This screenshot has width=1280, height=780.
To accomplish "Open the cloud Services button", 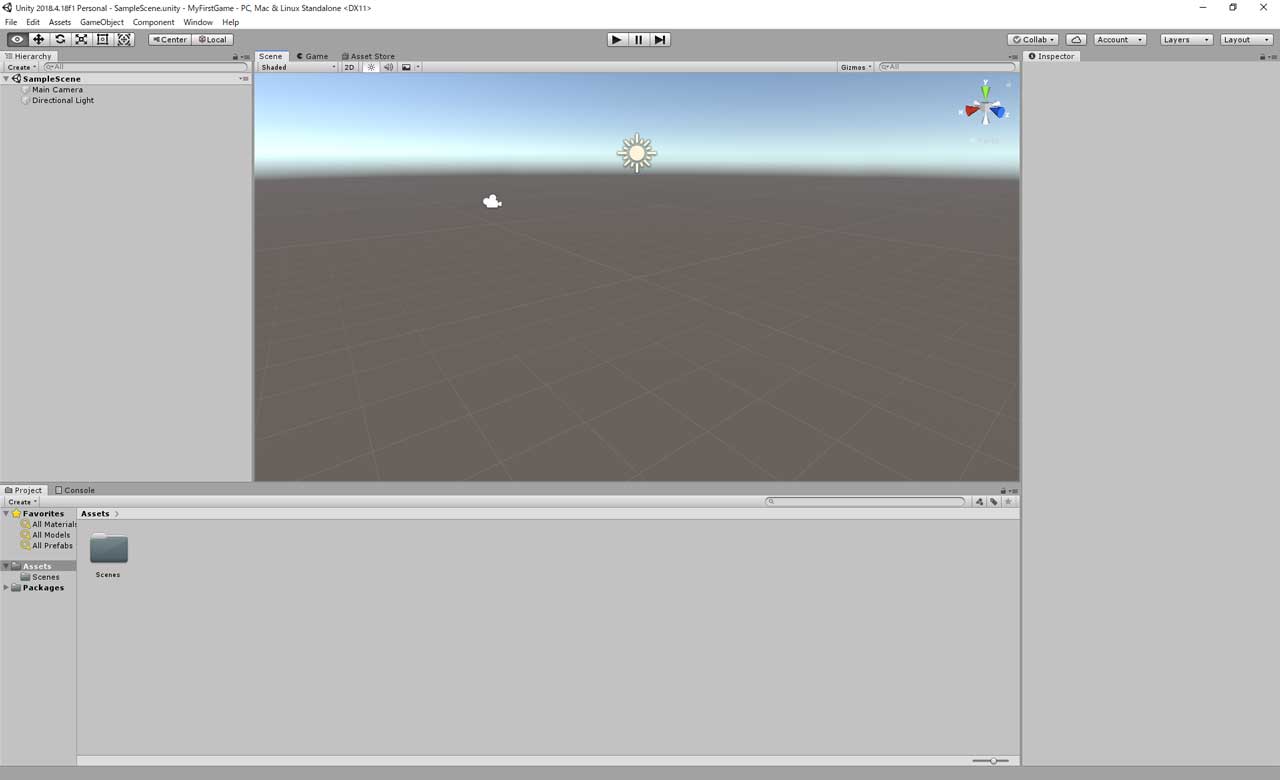I will point(1076,40).
